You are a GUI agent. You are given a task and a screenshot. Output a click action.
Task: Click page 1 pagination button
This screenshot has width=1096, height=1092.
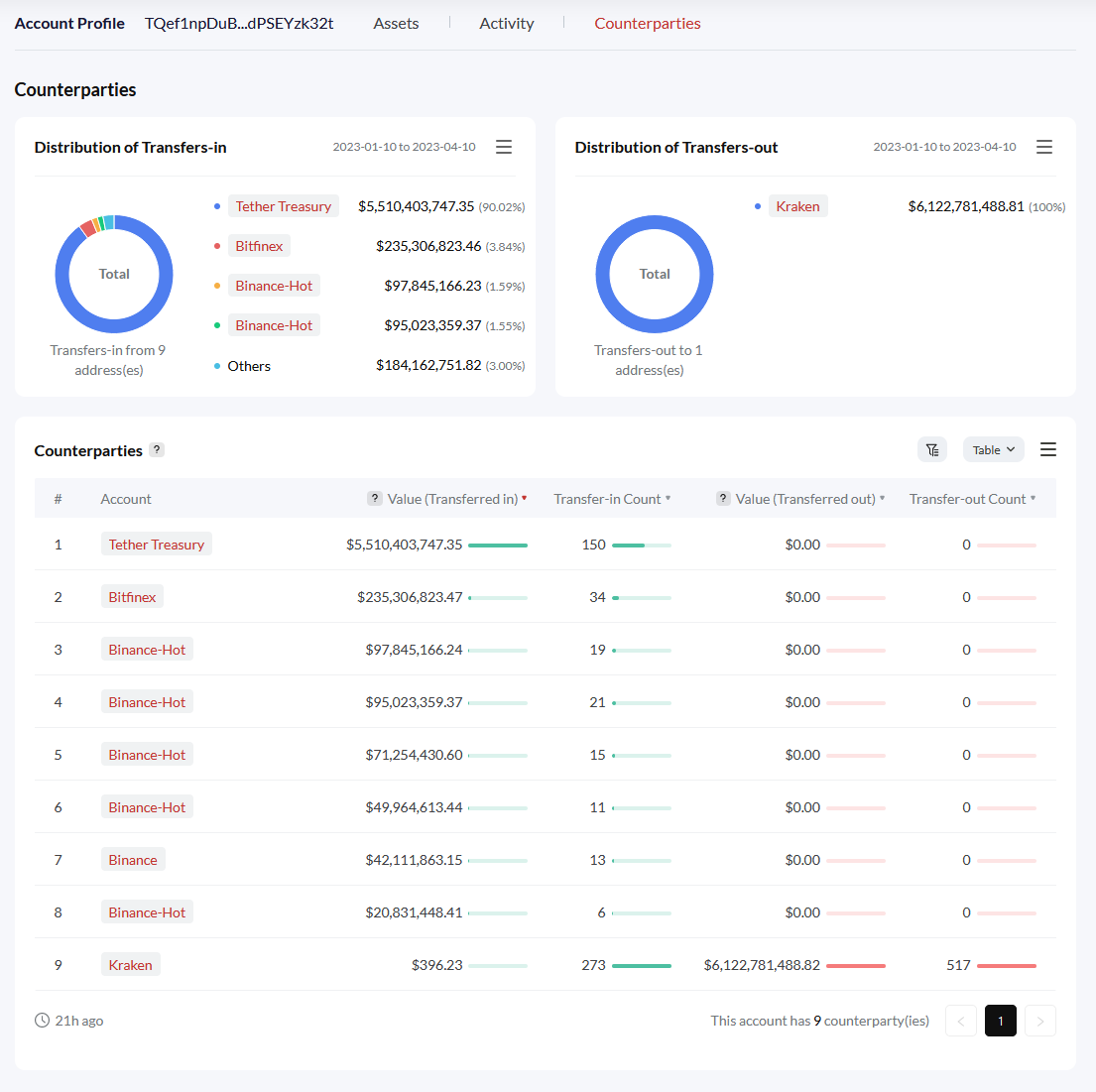[1000, 1021]
